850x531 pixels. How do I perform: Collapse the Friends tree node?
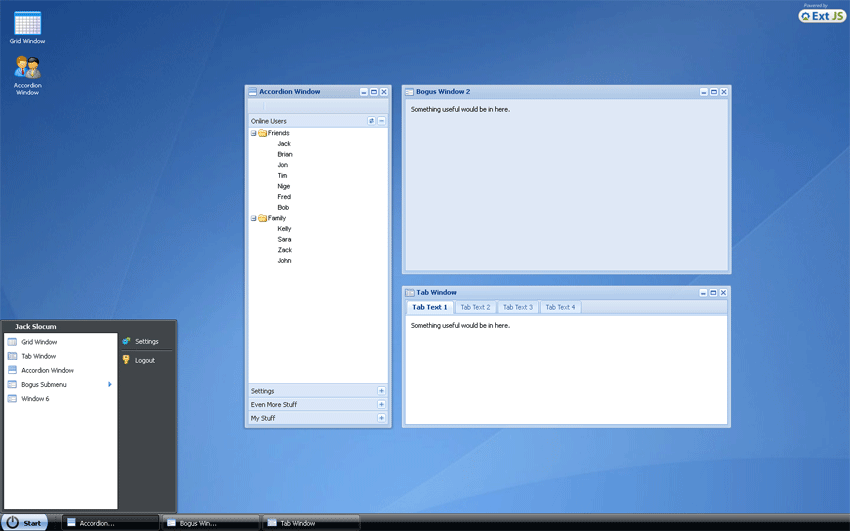pyautogui.click(x=253, y=133)
